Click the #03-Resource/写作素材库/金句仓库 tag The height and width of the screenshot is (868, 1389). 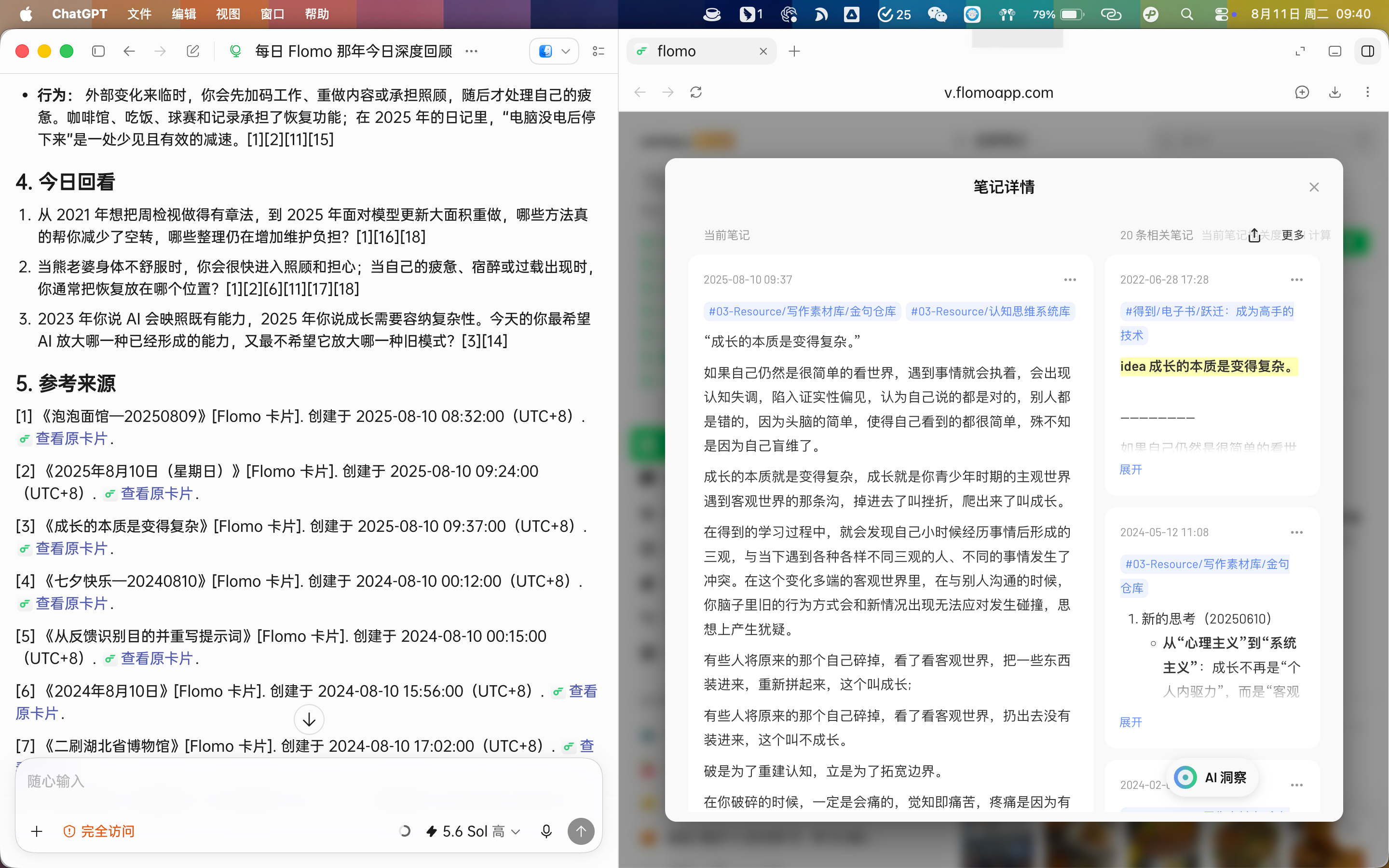803,311
